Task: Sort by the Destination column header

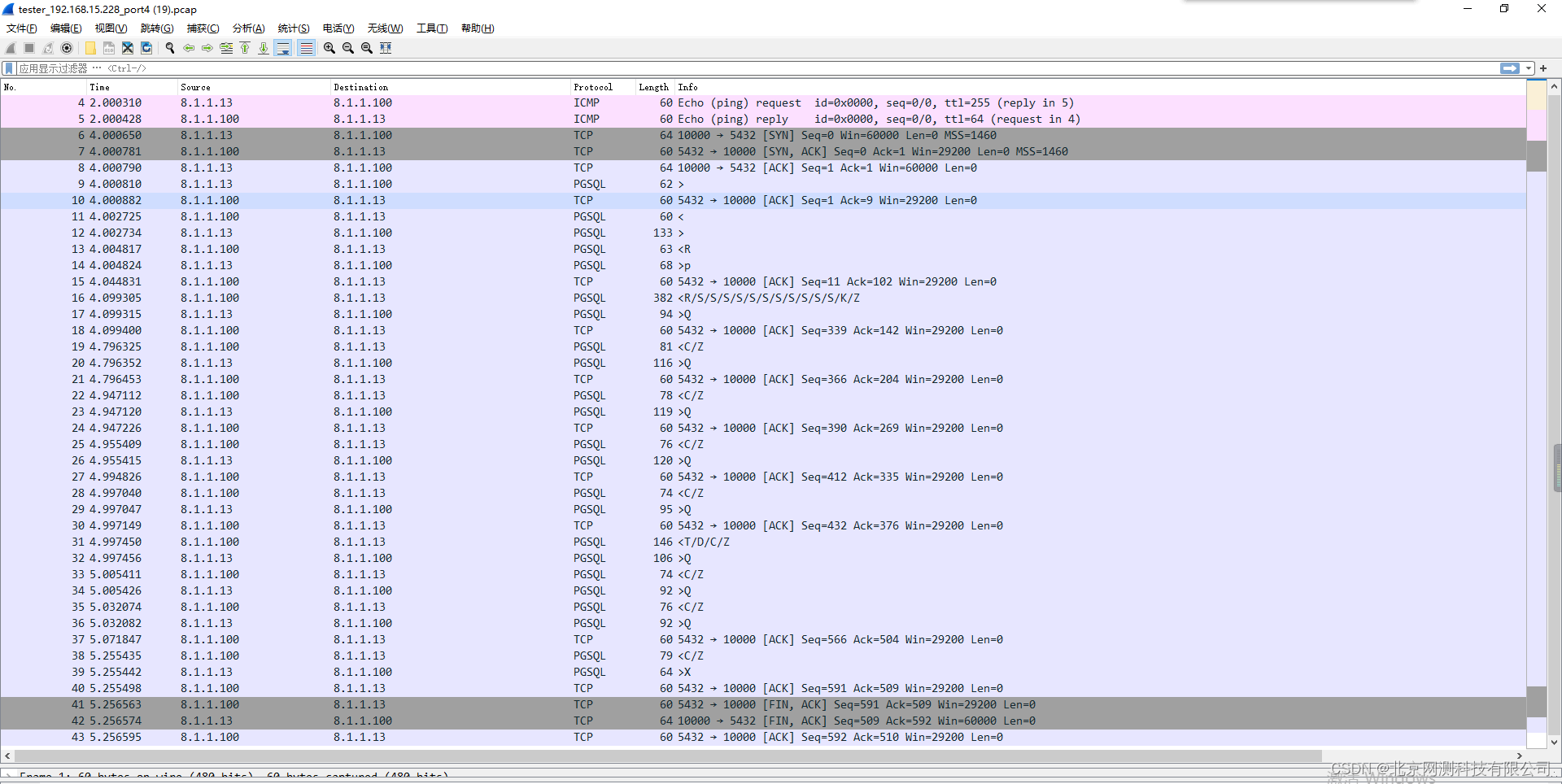Action: pyautogui.click(x=450, y=87)
